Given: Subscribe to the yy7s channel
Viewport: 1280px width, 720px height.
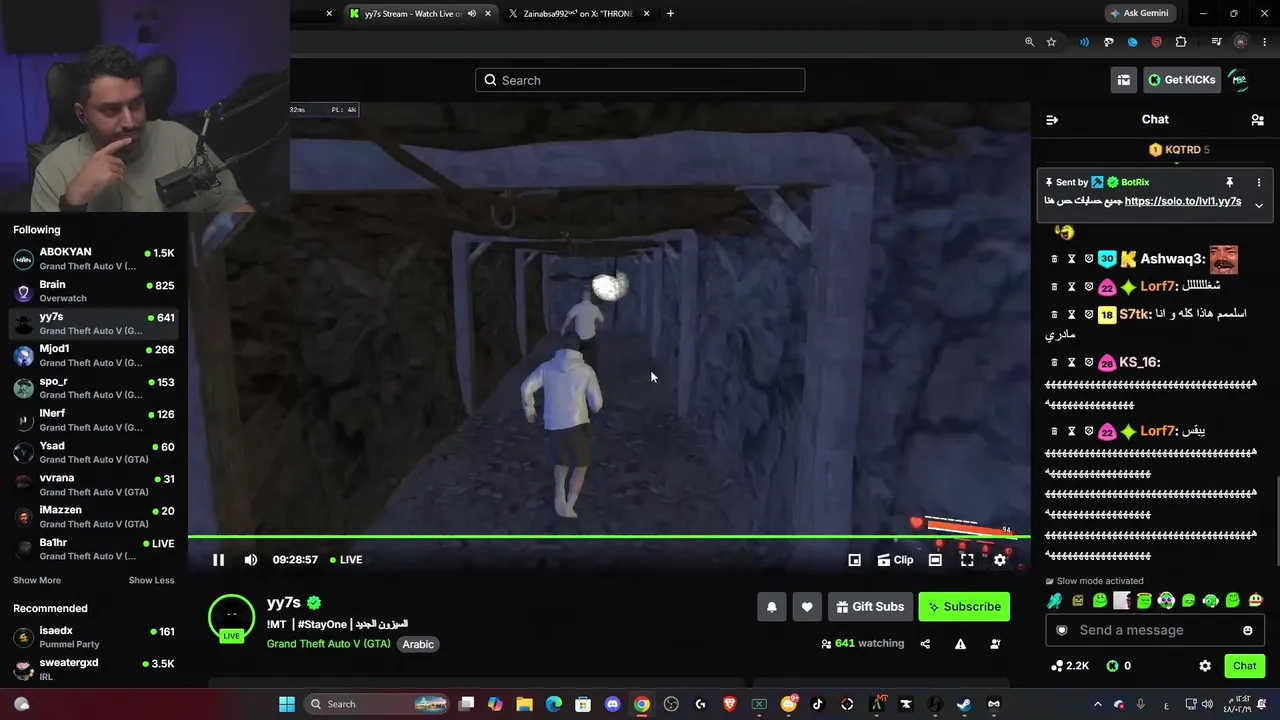Looking at the screenshot, I should pyautogui.click(x=964, y=607).
